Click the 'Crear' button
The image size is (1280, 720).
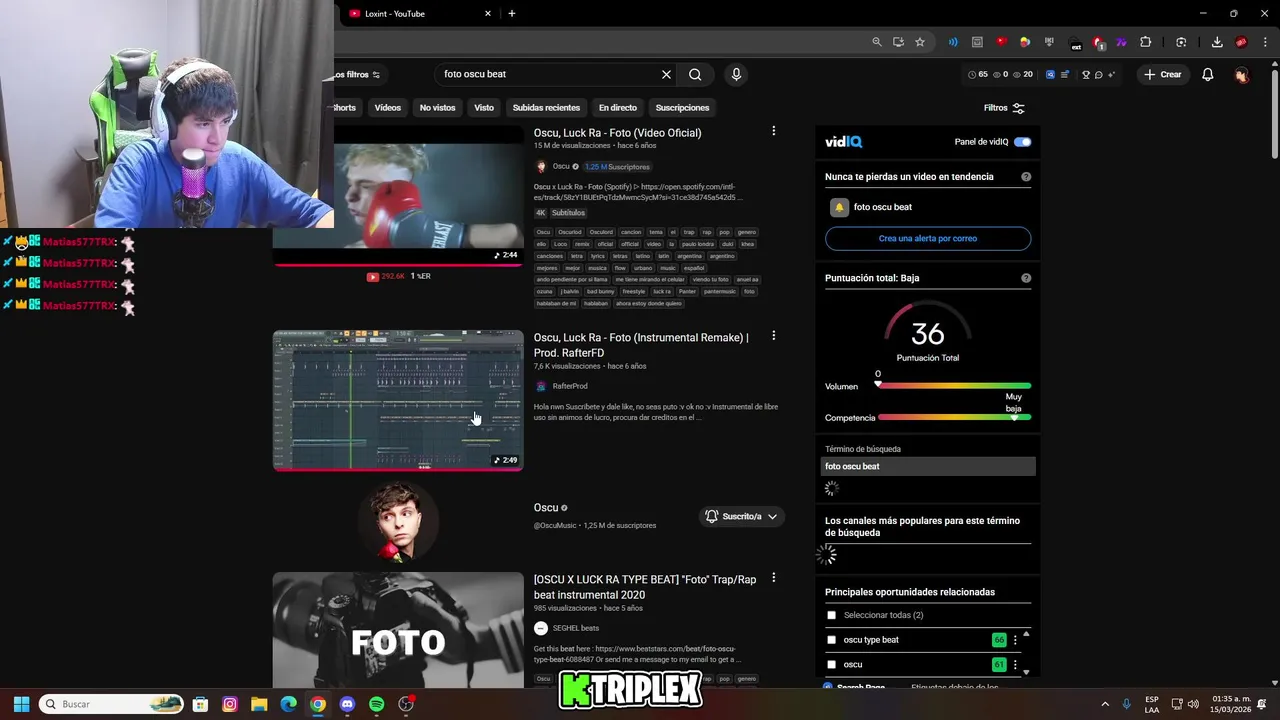1163,75
